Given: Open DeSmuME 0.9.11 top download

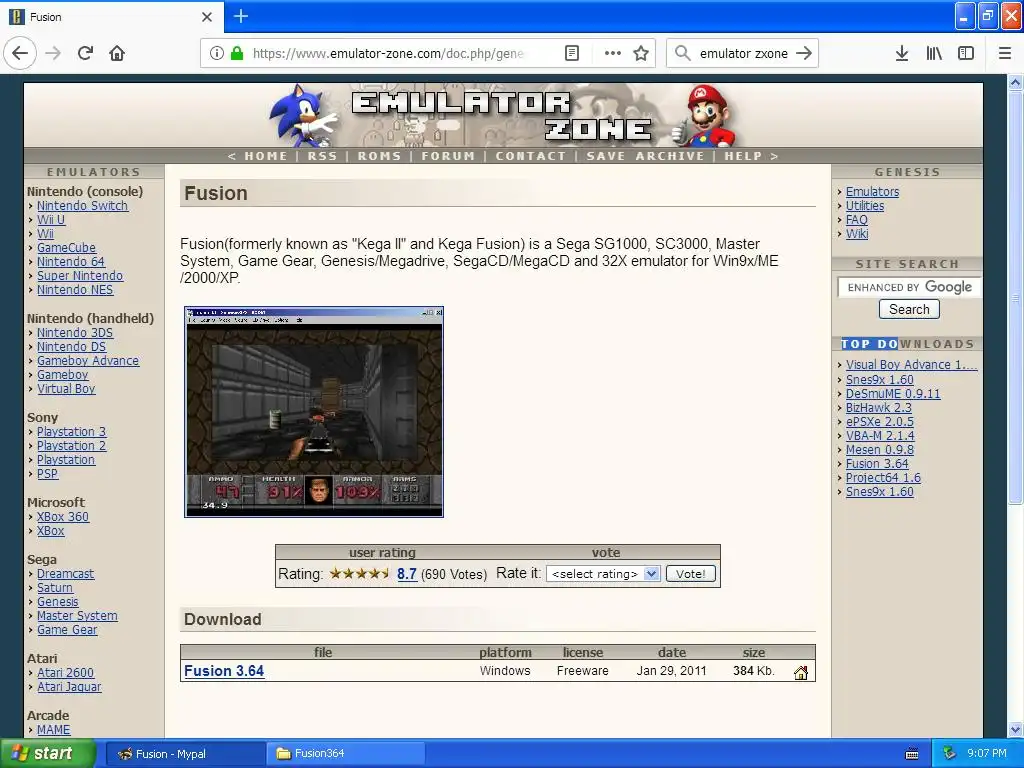Looking at the screenshot, I should click(x=893, y=394).
